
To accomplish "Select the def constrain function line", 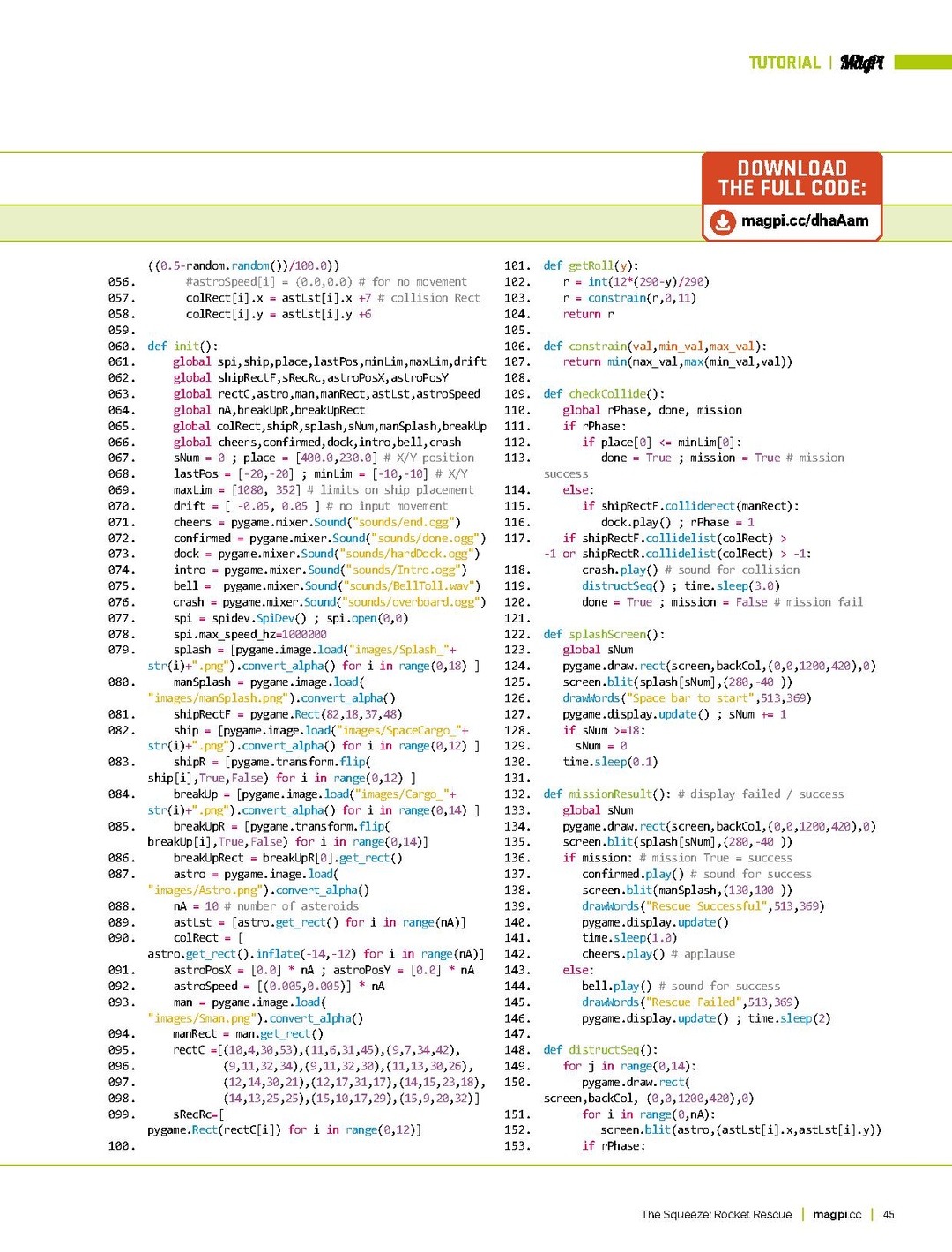I will click(654, 347).
